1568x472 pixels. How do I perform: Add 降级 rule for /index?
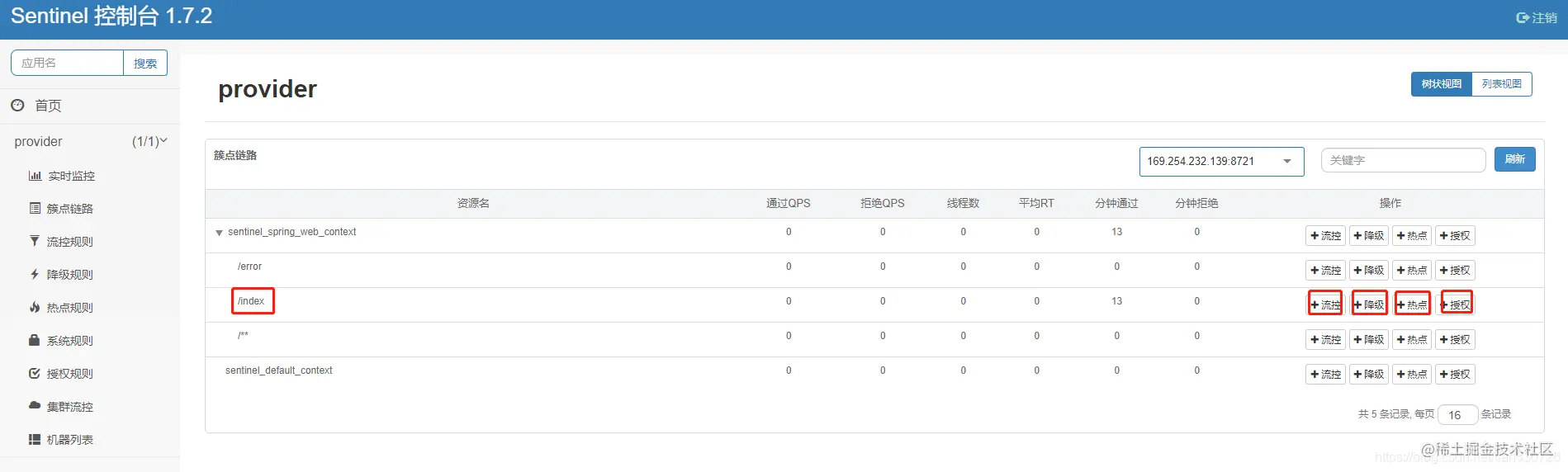[x=1368, y=305]
